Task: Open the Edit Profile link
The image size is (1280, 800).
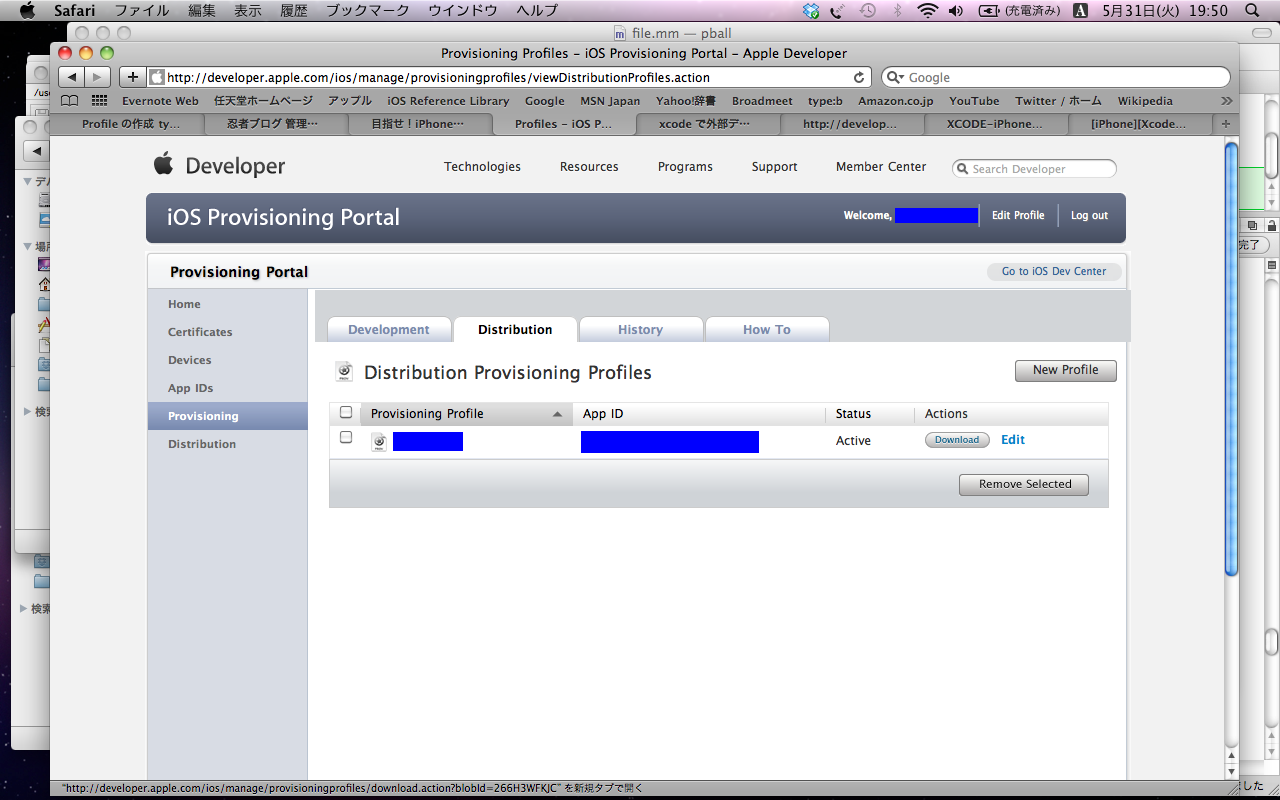Action: point(1018,215)
